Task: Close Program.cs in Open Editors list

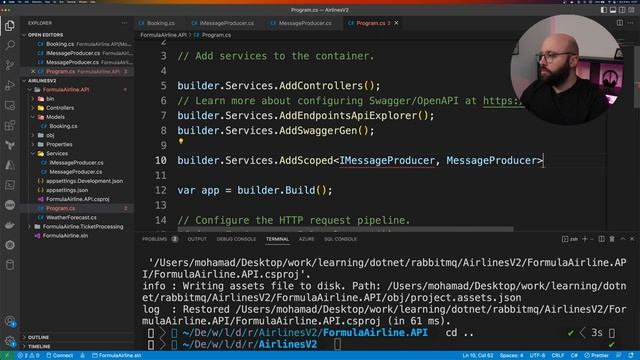Action: point(33,71)
